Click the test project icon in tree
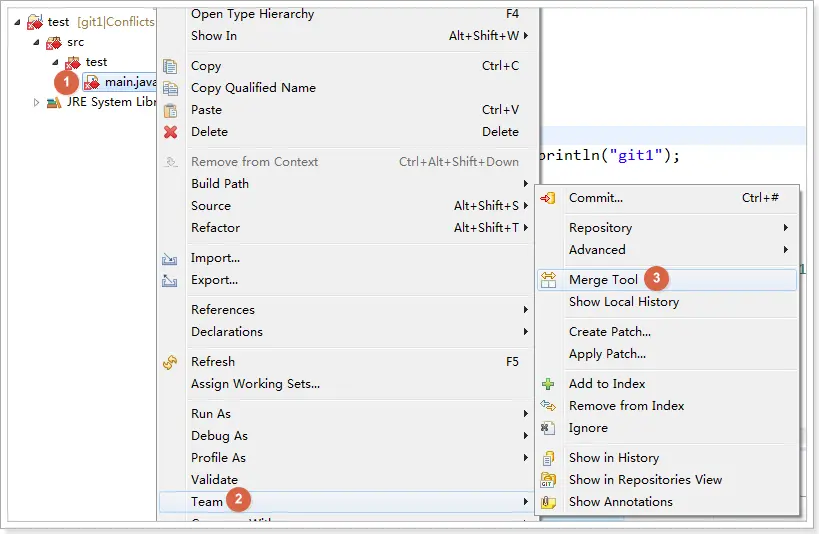 pos(35,22)
